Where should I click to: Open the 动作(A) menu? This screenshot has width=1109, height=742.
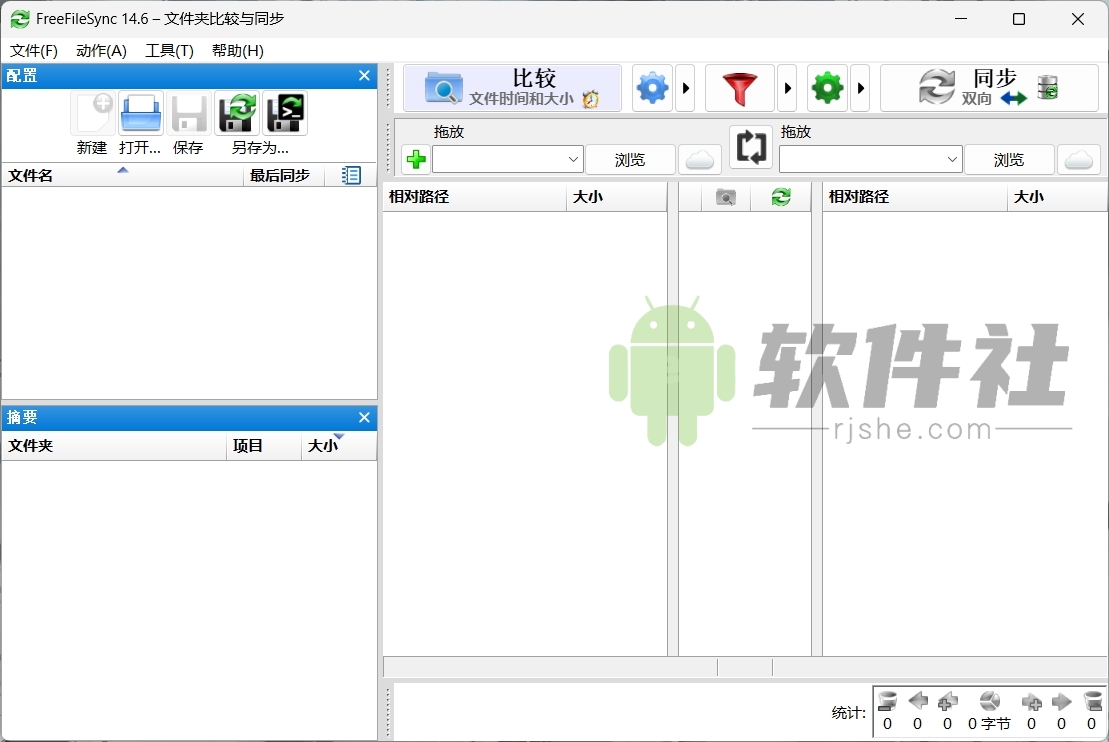[100, 51]
